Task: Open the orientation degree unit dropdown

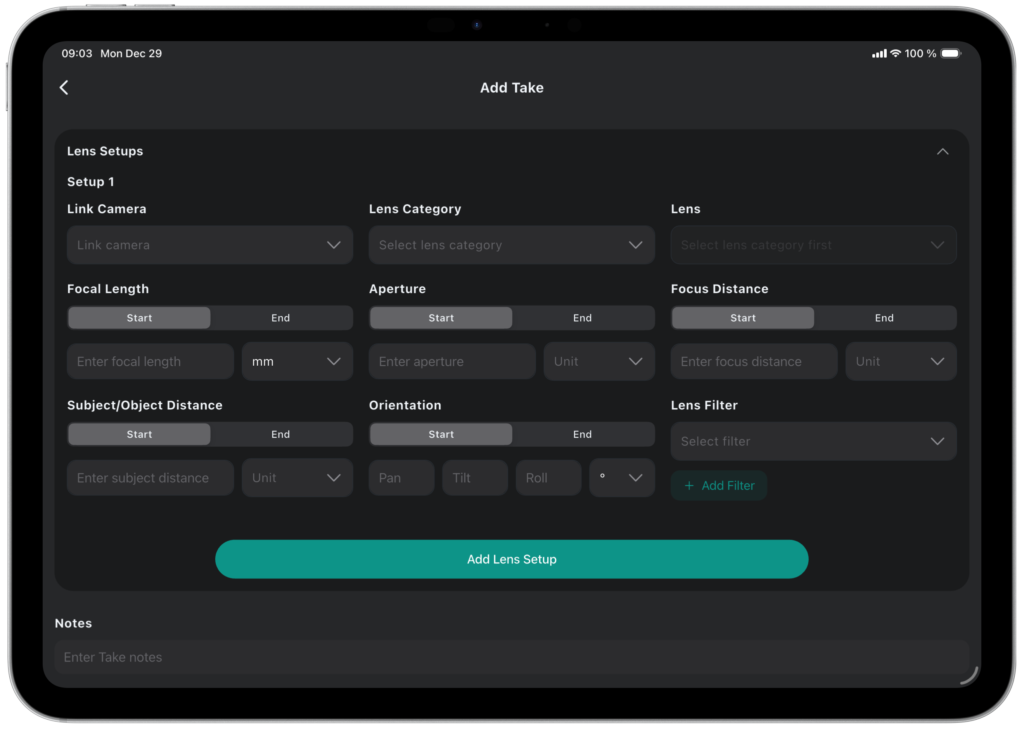Action: click(x=622, y=478)
